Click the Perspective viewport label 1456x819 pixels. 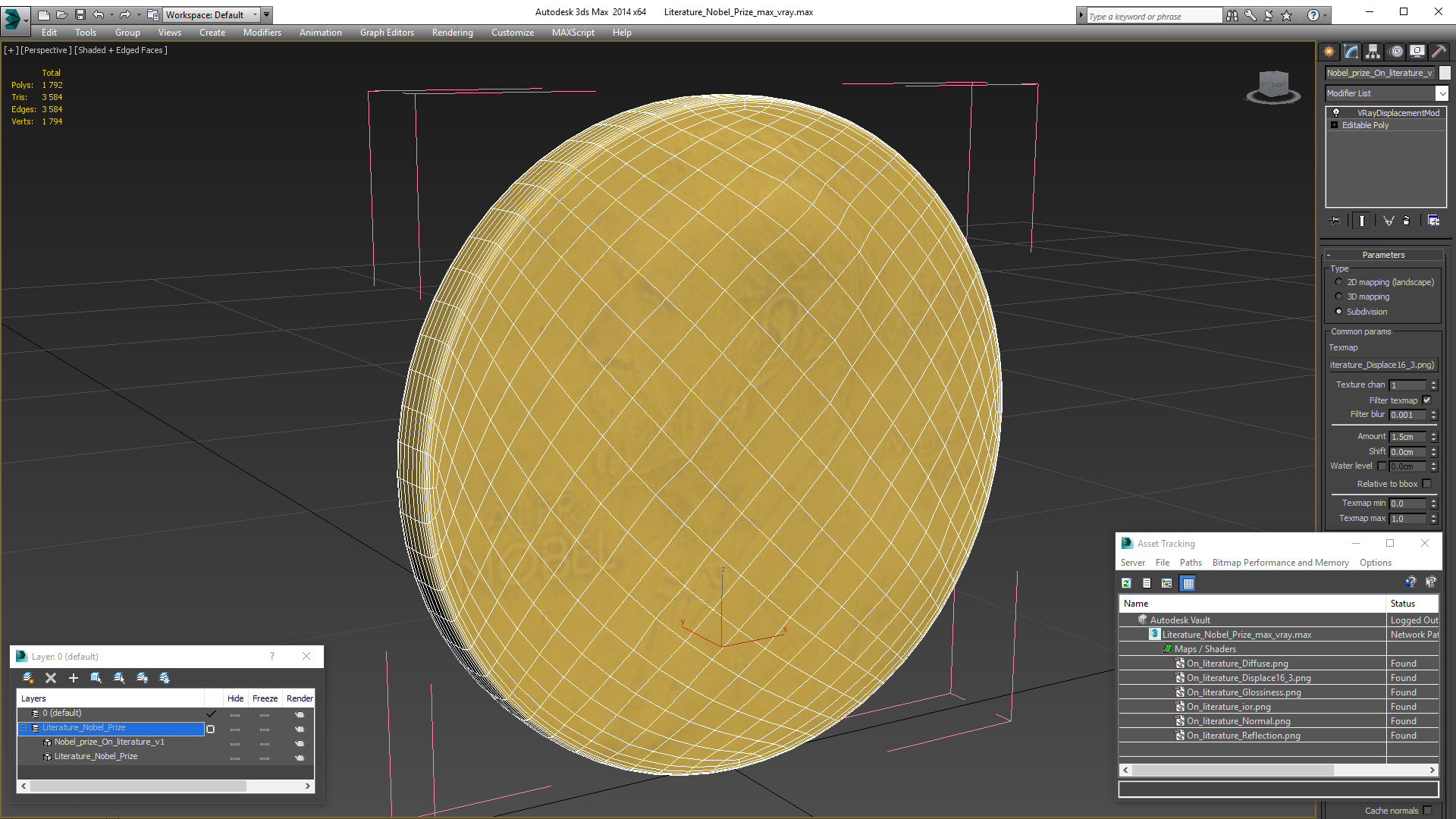pos(46,50)
